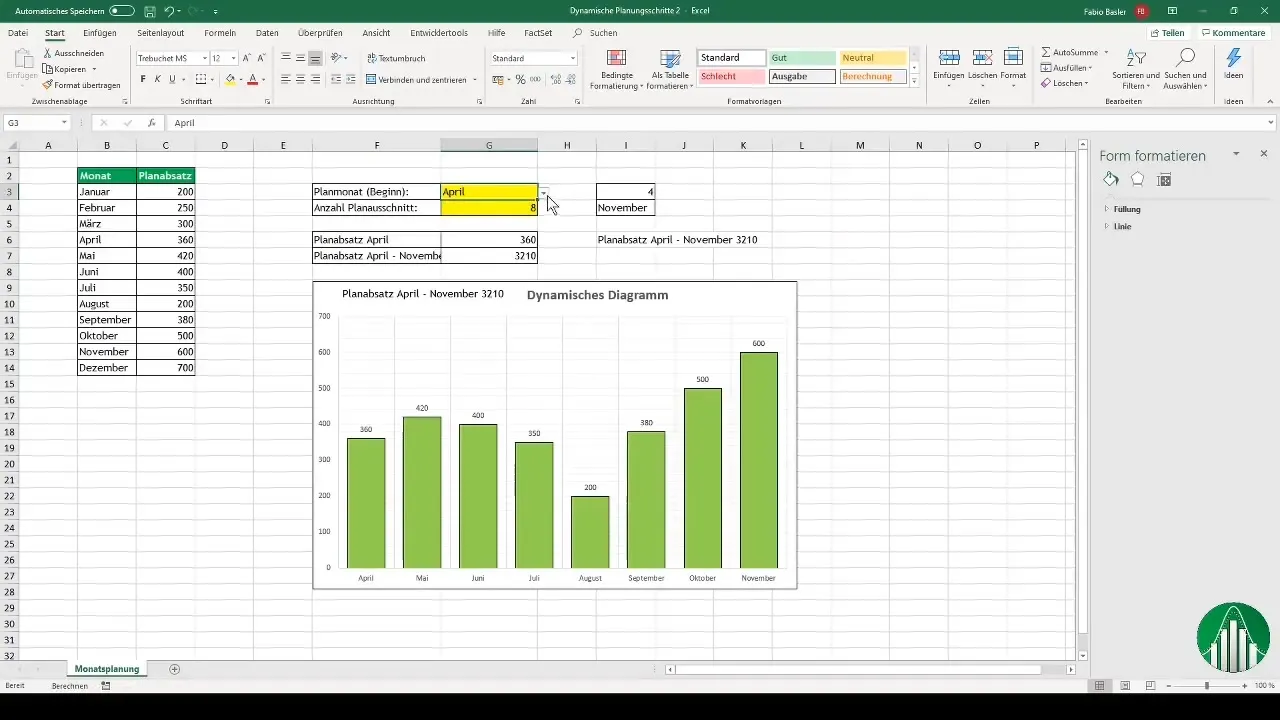This screenshot has height=720, width=1280.
Task: Open the Planmonat dropdown arrow beside April
Action: click(543, 192)
